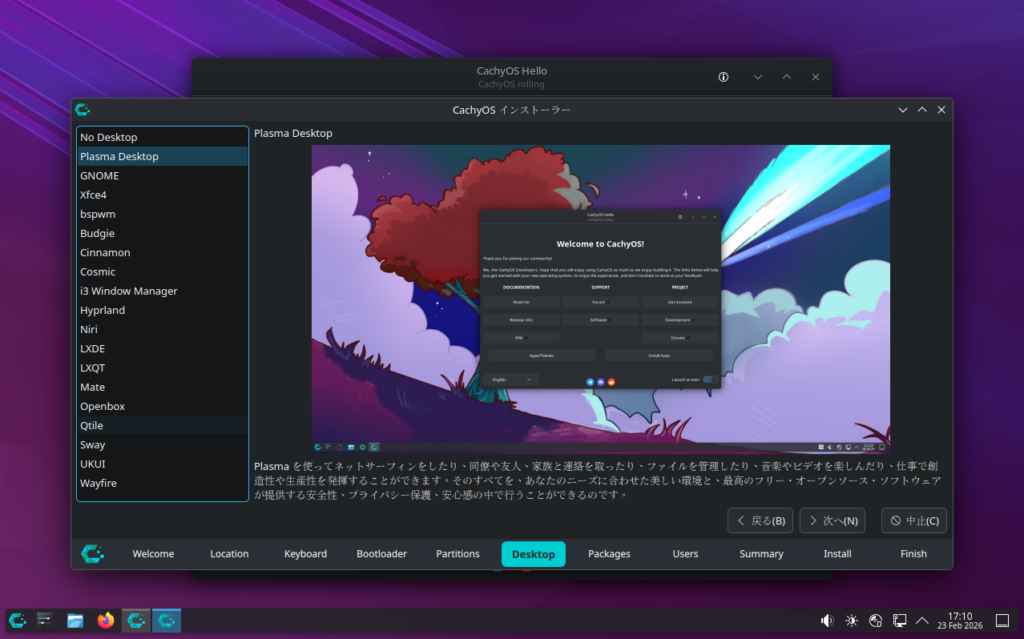
Task: Launch Firefox from the taskbar
Action: [106, 621]
